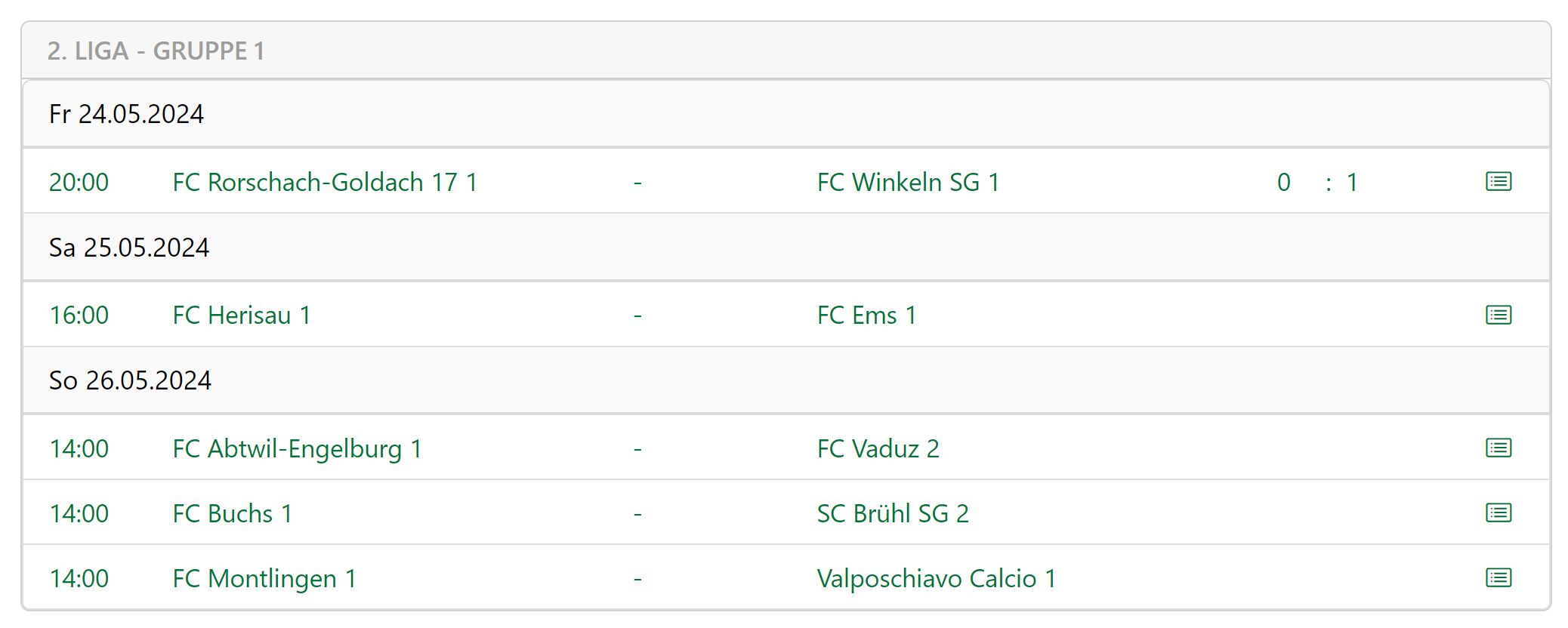The image size is (1568, 628).
Task: Open FC Ems 1 team page
Action: (866, 315)
